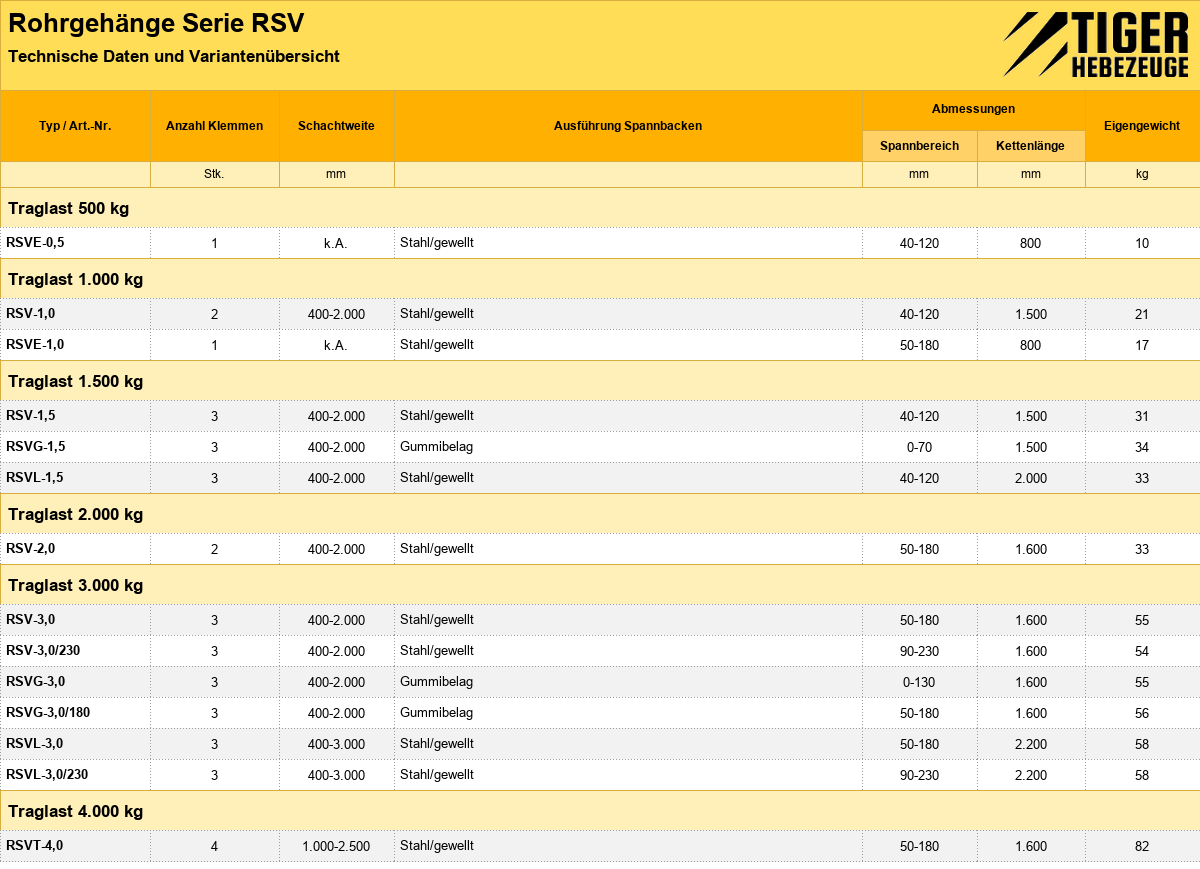Click the Eigengewicht column header
Image resolution: width=1200 pixels, height=869 pixels.
1142,126
